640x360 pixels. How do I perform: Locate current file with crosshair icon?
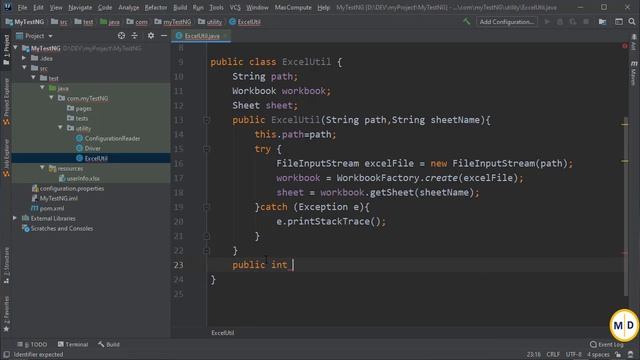[x=121, y=36]
